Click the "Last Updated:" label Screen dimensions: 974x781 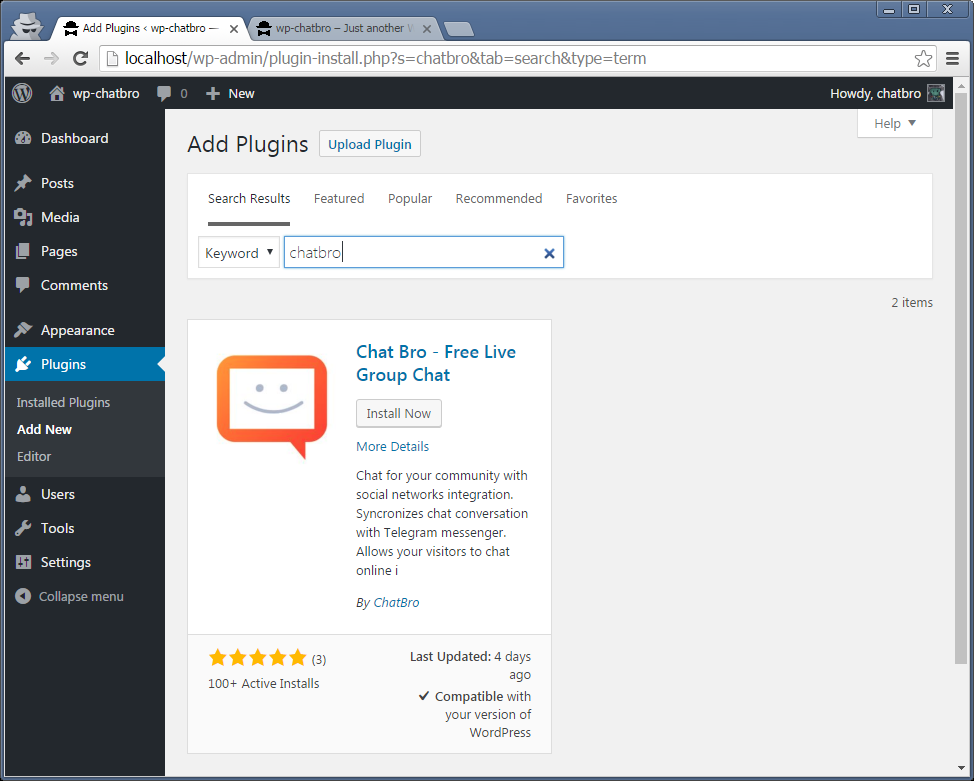(450, 657)
